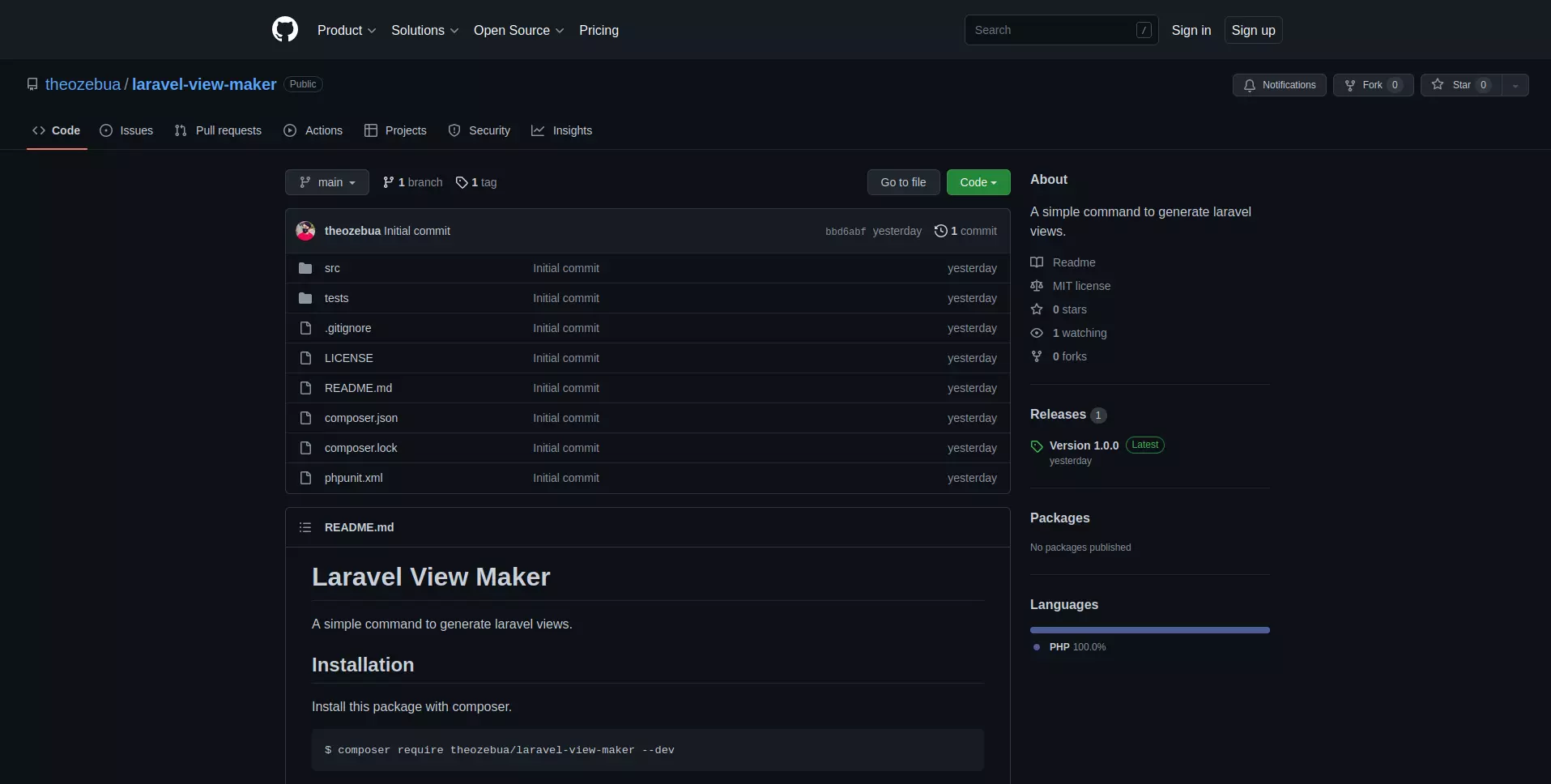Open the 1 watching link

click(x=1080, y=333)
